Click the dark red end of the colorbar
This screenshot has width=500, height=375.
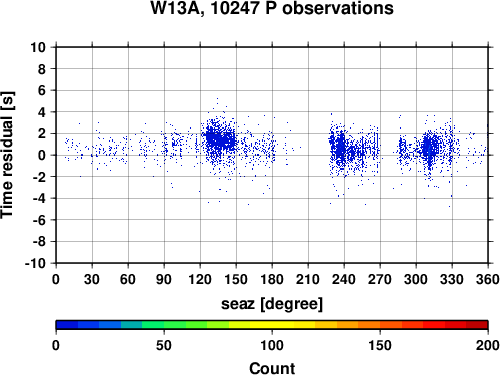[477, 325]
